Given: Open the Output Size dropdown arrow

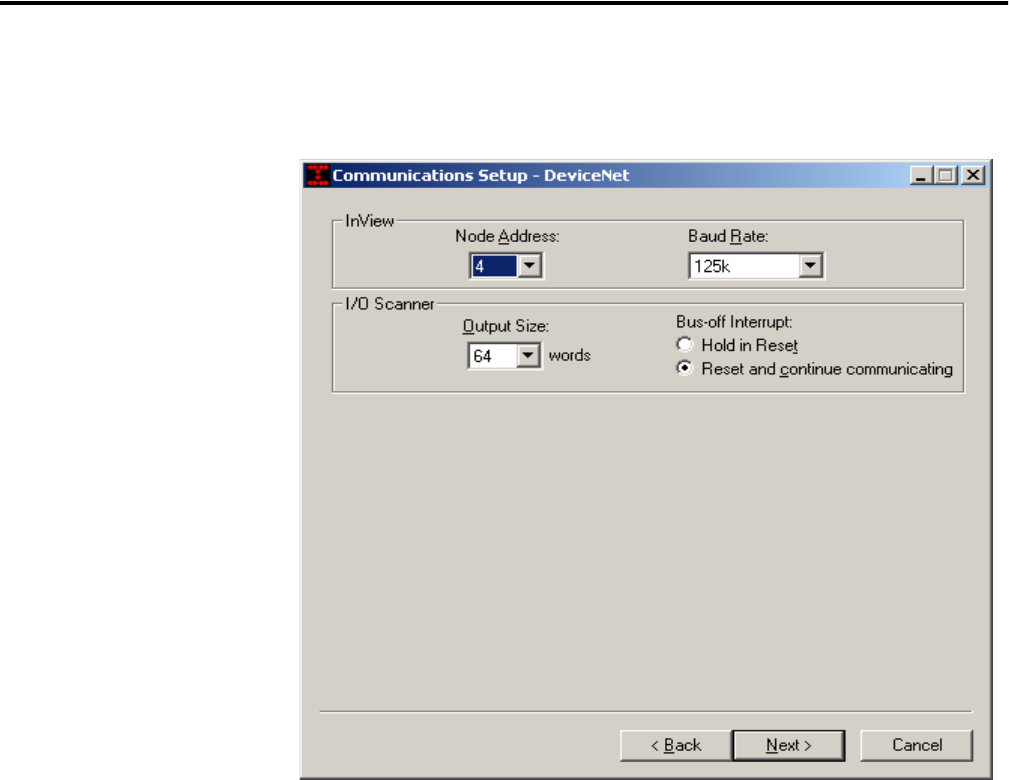Looking at the screenshot, I should click(x=528, y=355).
